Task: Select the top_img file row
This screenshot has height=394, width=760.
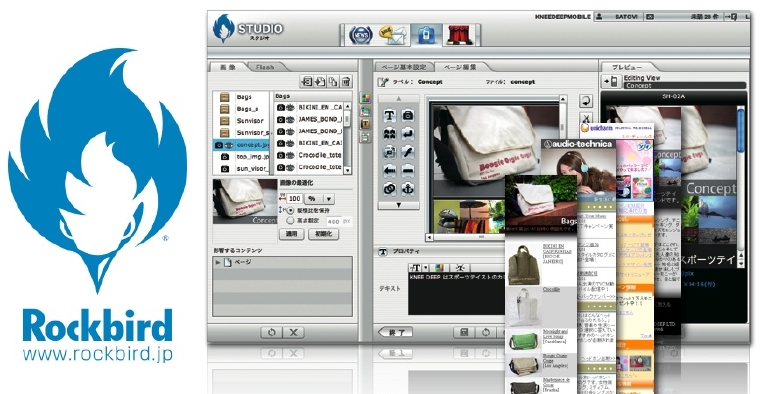Action: 241,157
